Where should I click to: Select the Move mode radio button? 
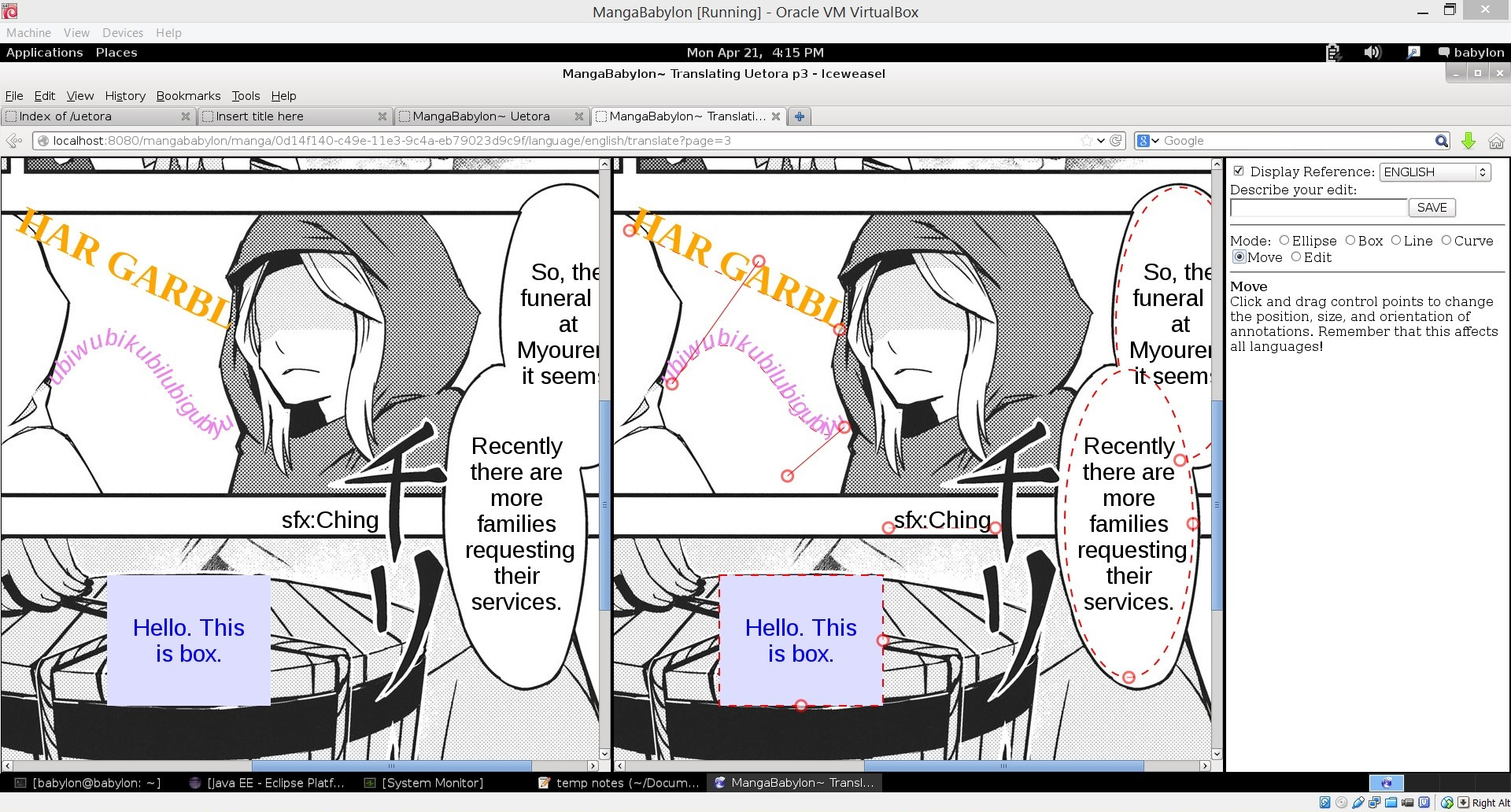[x=1239, y=257]
